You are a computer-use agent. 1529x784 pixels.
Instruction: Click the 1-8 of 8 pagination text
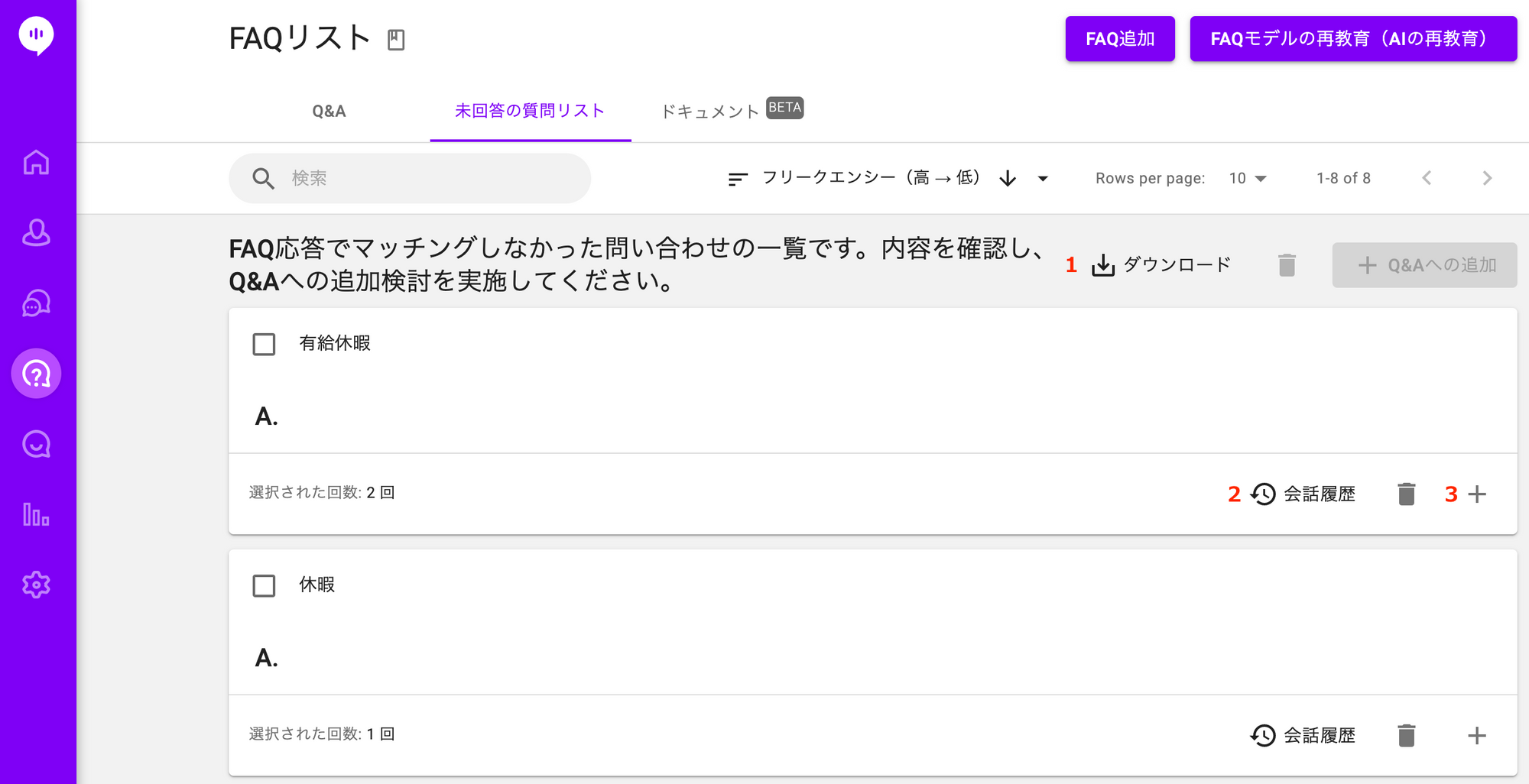click(x=1343, y=178)
